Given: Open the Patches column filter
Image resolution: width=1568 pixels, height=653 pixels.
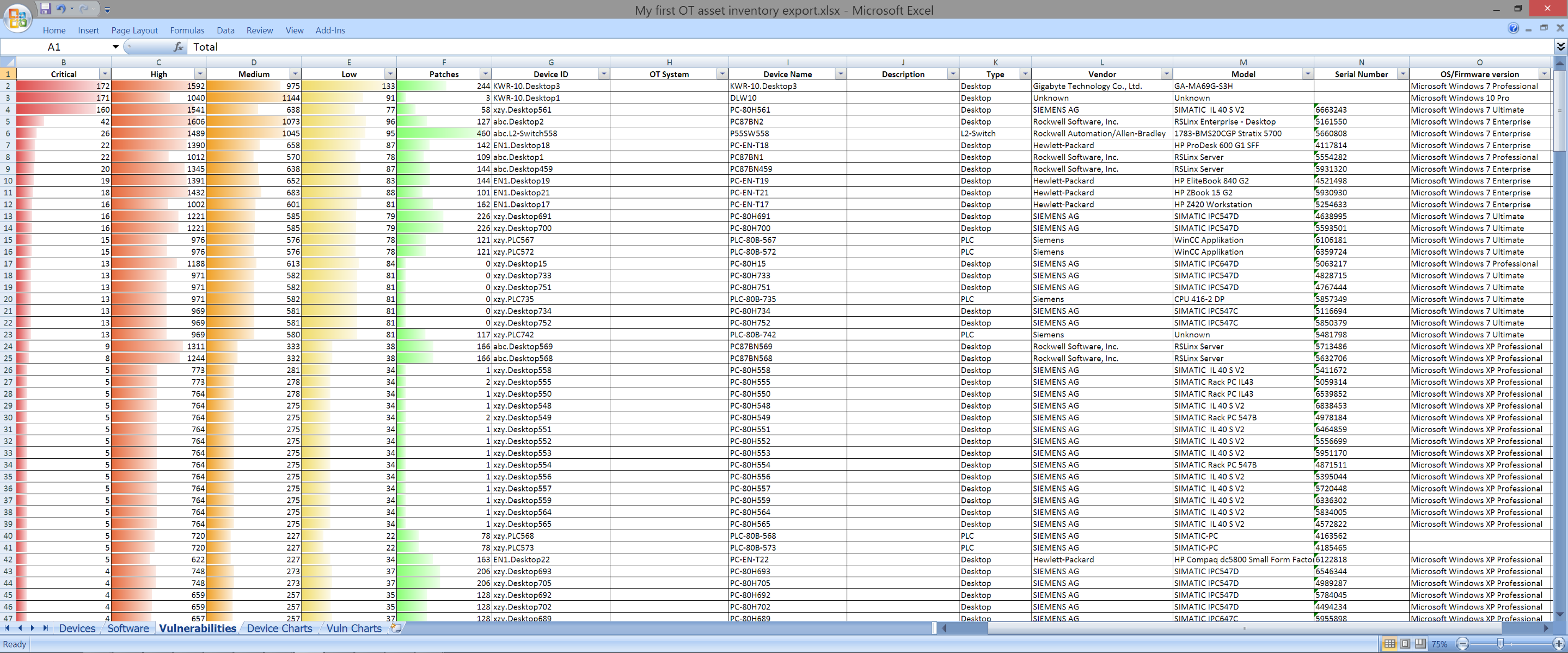Looking at the screenshot, I should (x=485, y=74).
